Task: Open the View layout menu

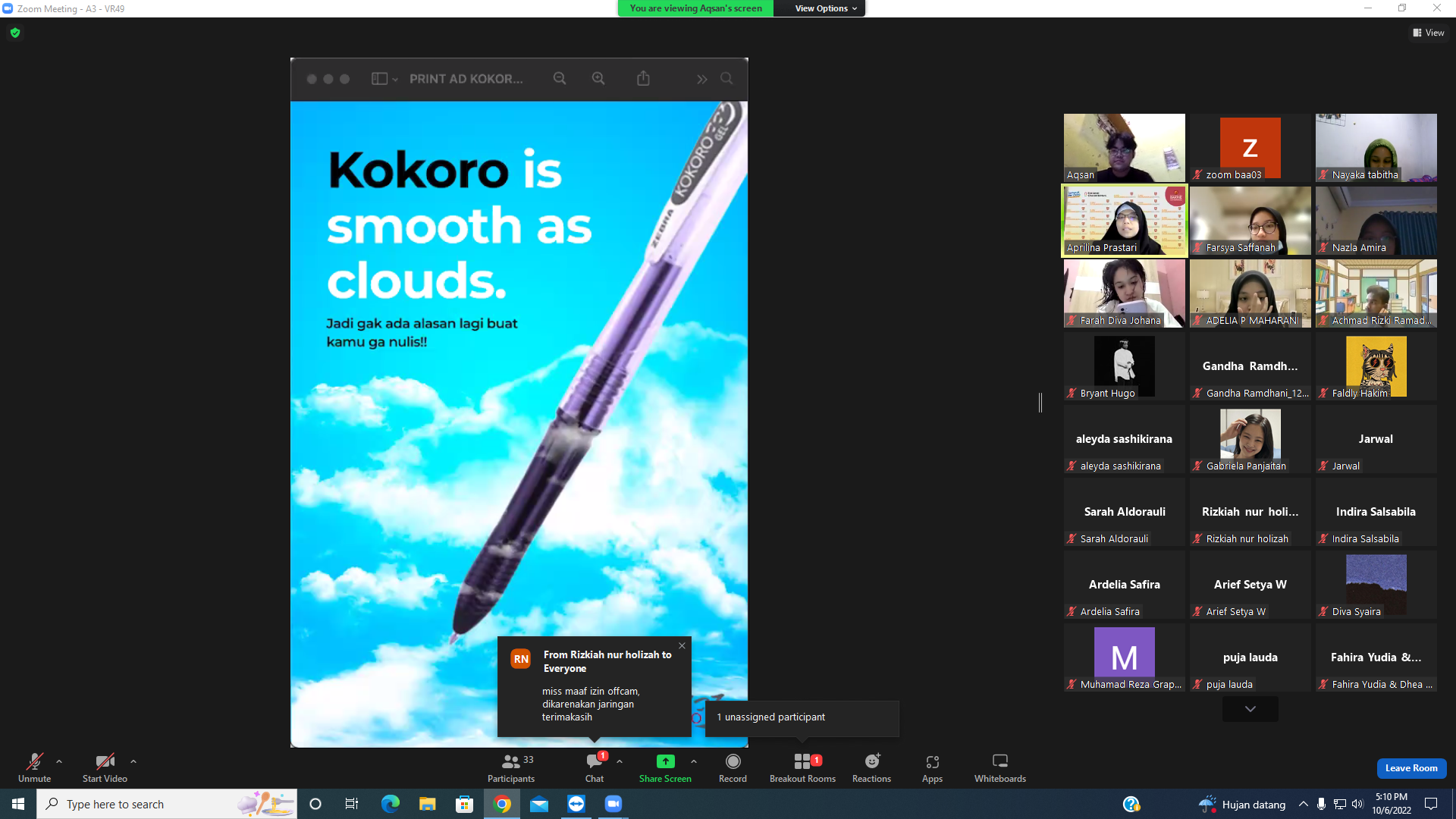Action: coord(1429,33)
